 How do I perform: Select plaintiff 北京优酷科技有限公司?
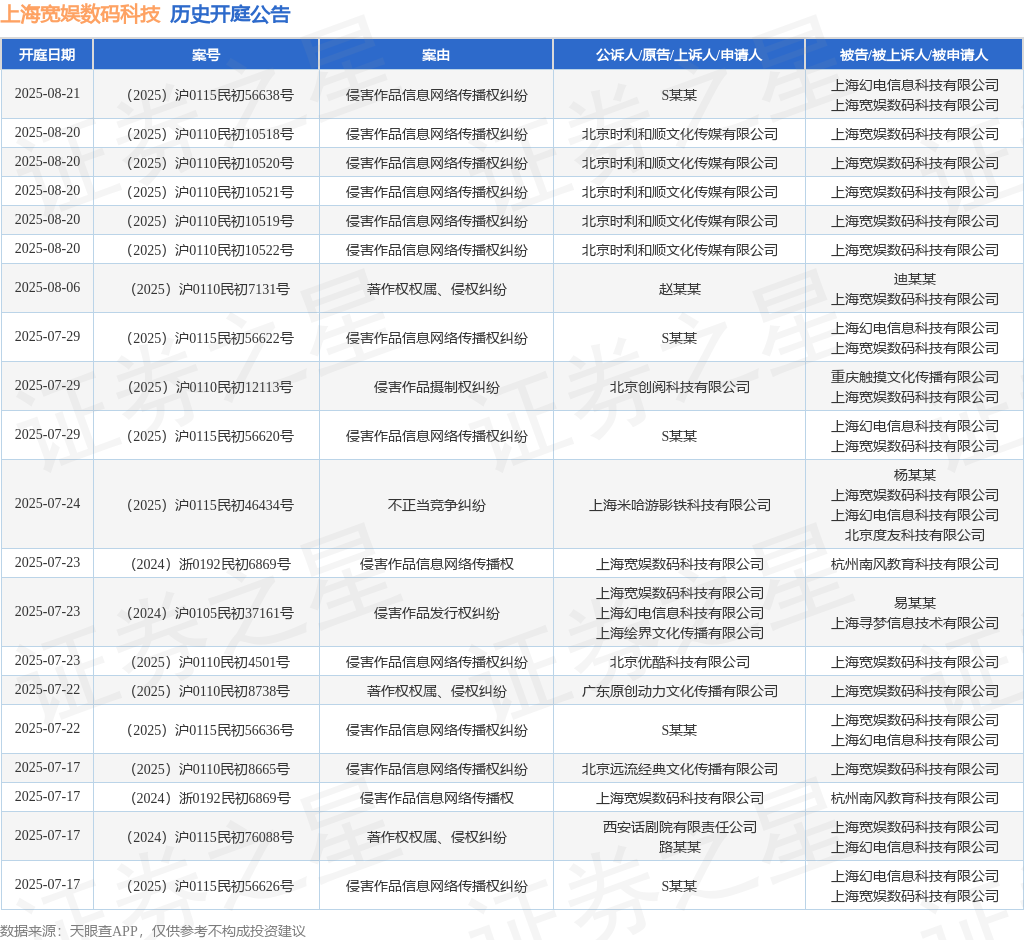point(679,662)
